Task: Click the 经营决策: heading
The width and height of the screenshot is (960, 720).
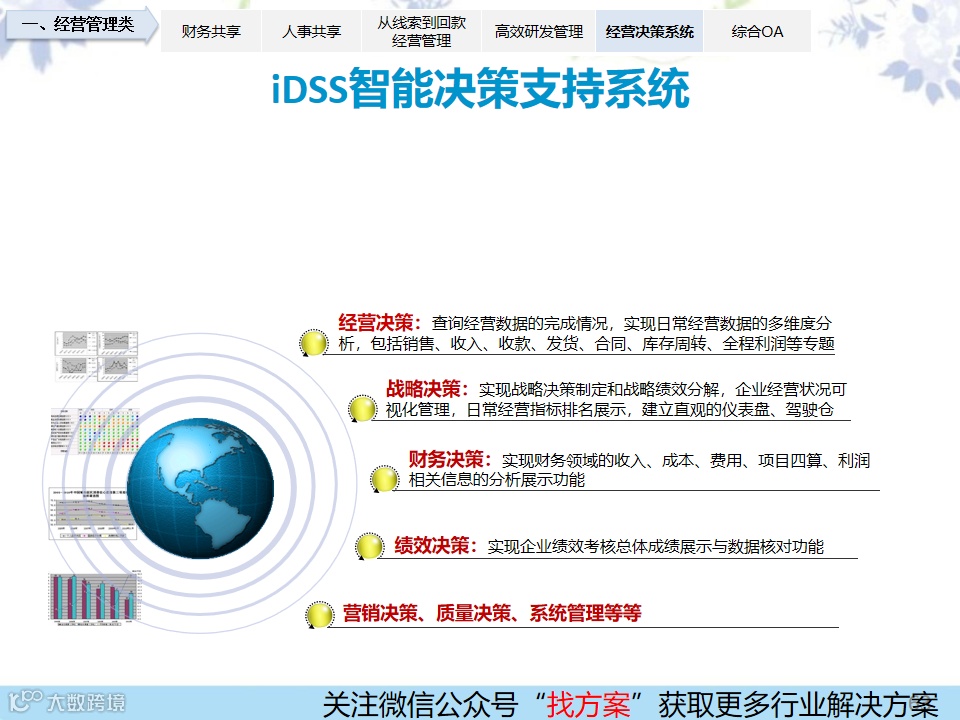Action: 380,323
